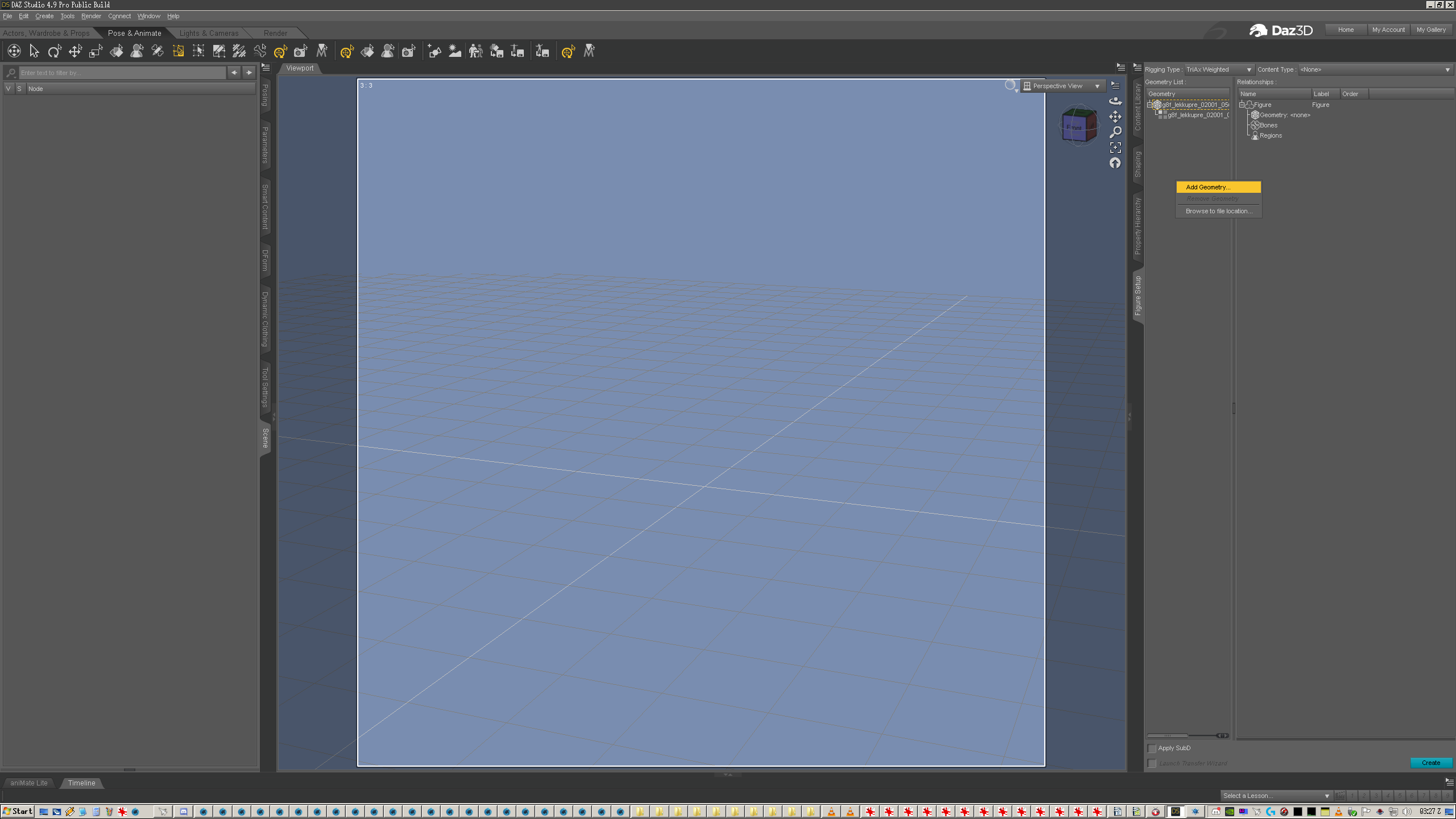Click the view cube's Front face

coord(1074,128)
